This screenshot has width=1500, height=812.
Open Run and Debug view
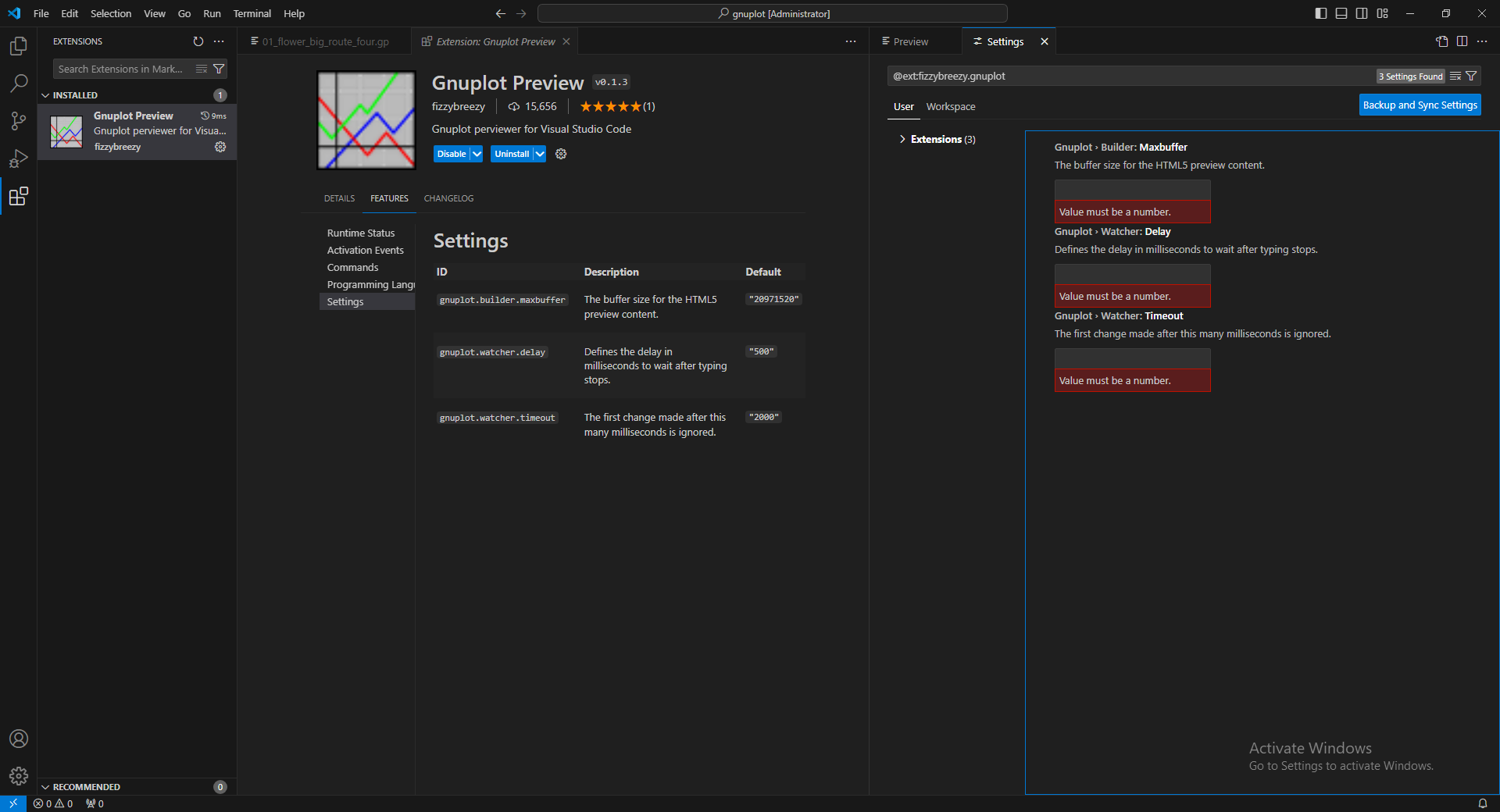(19, 158)
